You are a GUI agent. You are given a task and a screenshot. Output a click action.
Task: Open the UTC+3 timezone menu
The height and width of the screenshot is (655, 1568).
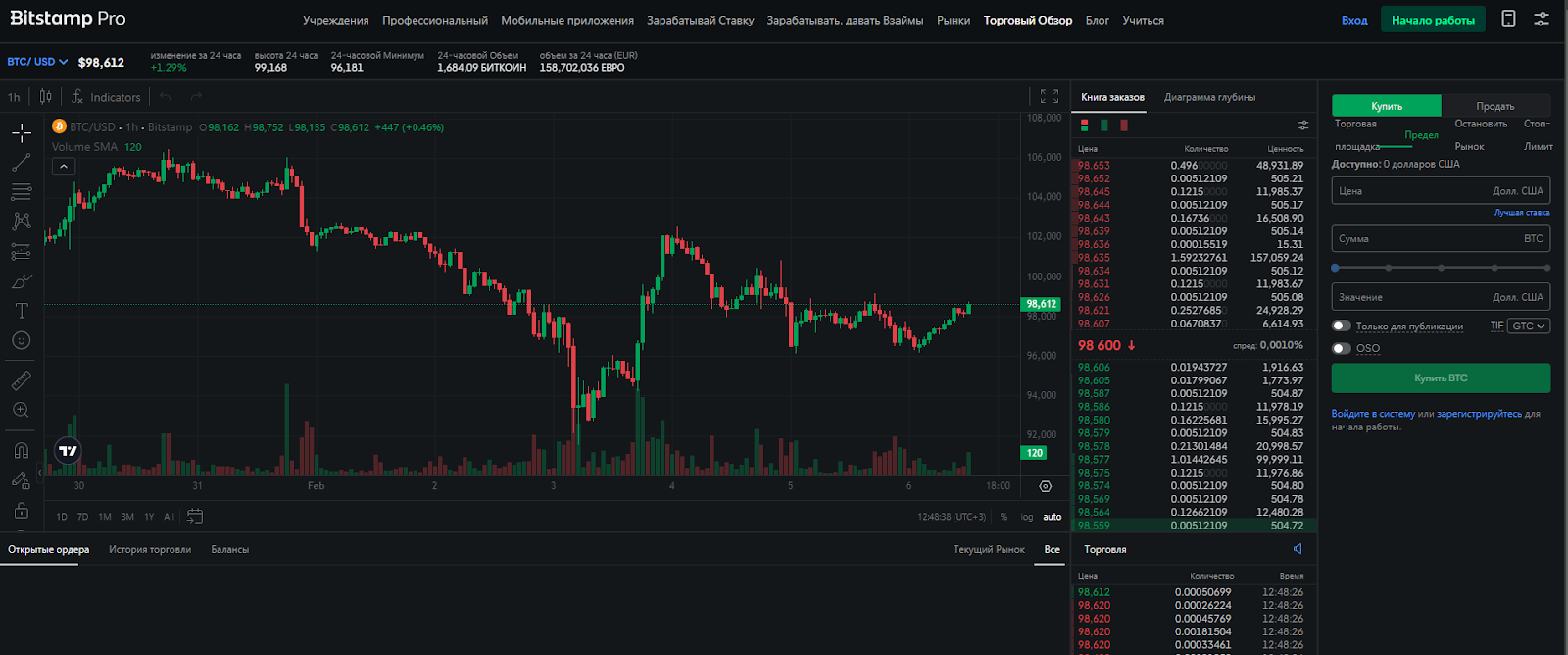pos(952,517)
